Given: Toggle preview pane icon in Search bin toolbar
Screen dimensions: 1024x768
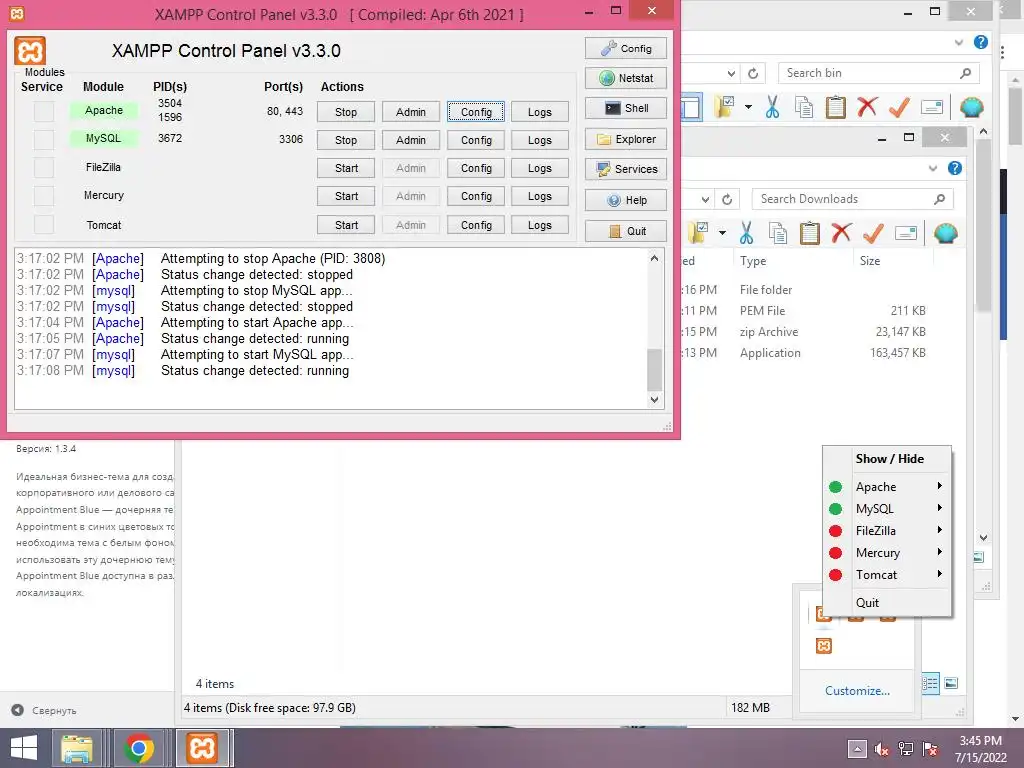Looking at the screenshot, I should 690,107.
